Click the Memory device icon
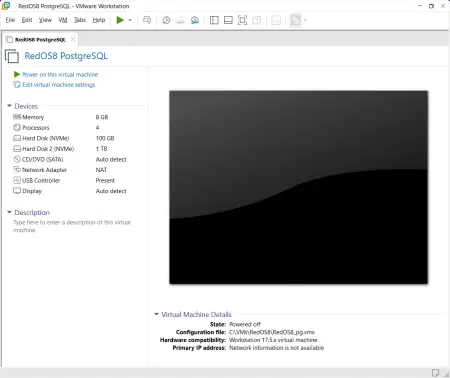 (17, 117)
